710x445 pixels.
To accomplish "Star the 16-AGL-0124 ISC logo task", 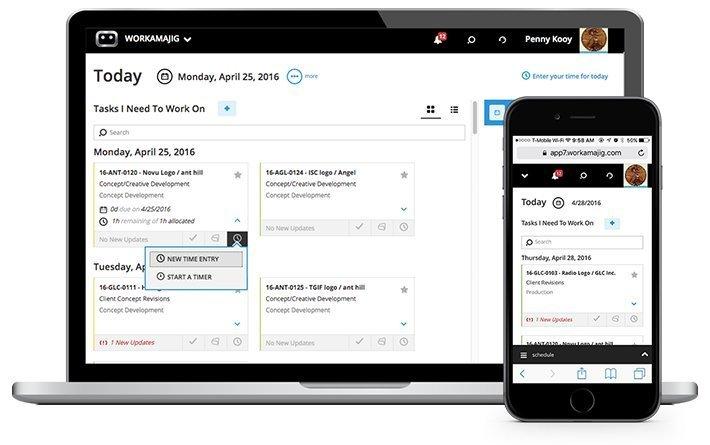I will pos(404,175).
